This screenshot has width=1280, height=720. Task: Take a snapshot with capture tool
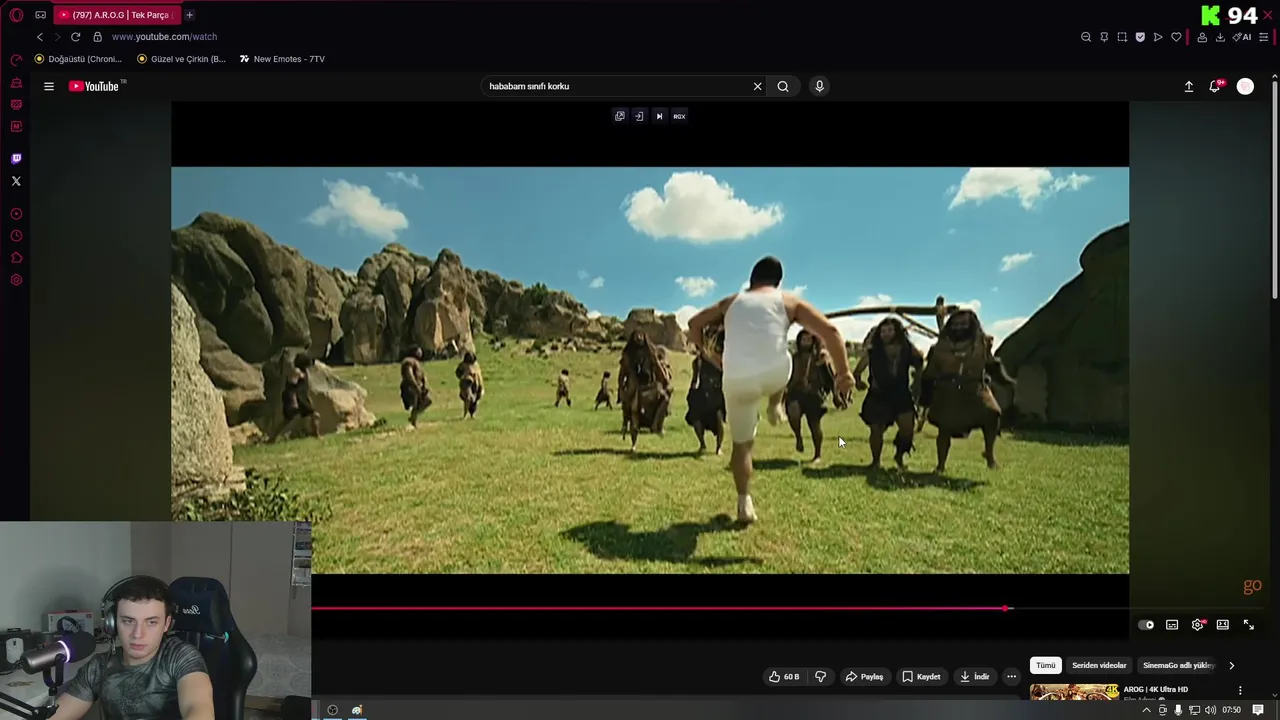coord(1122,37)
